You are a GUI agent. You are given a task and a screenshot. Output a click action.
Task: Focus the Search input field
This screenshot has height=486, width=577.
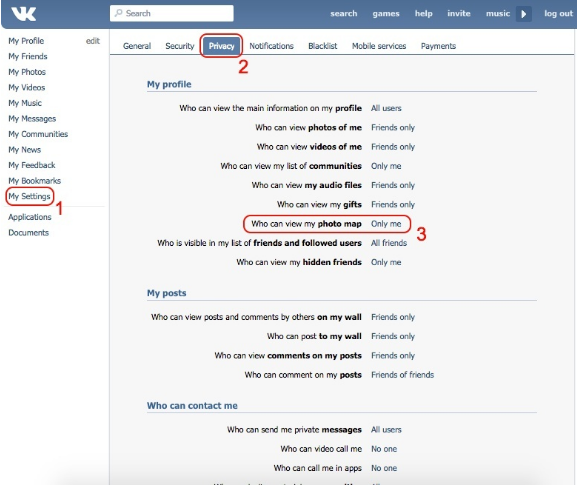click(171, 13)
